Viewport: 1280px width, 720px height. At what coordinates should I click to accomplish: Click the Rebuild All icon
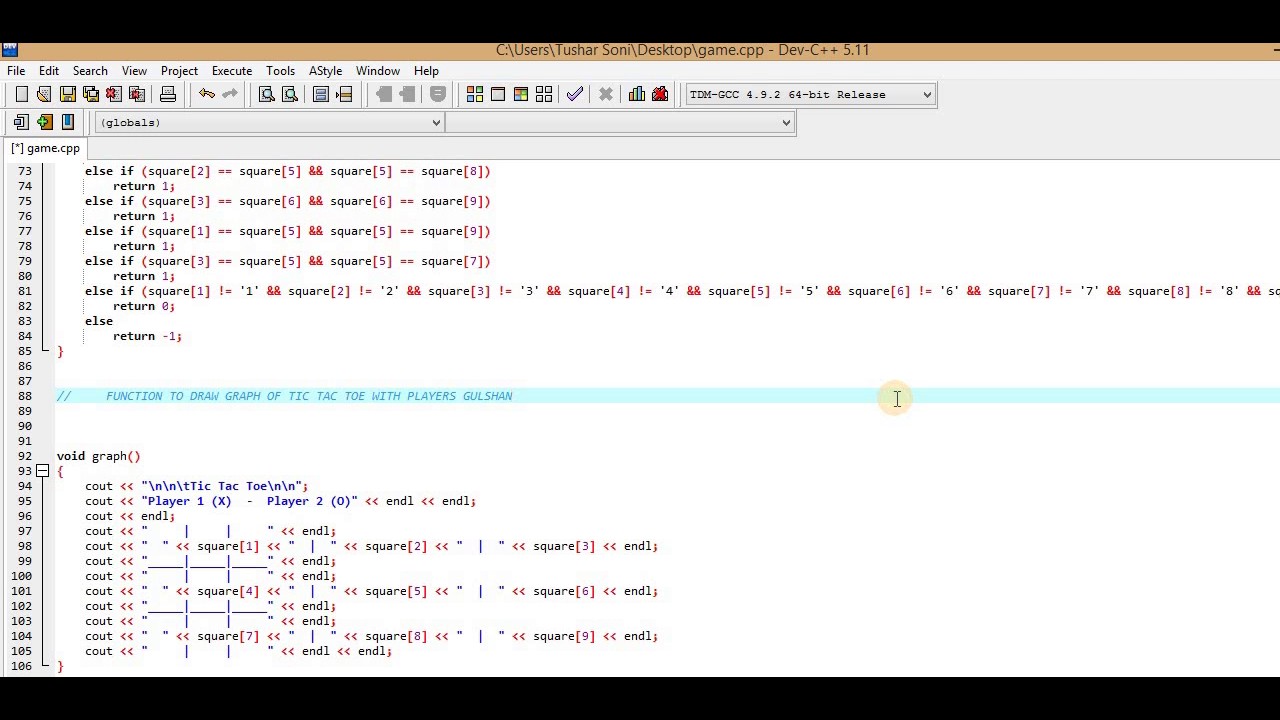[544, 94]
